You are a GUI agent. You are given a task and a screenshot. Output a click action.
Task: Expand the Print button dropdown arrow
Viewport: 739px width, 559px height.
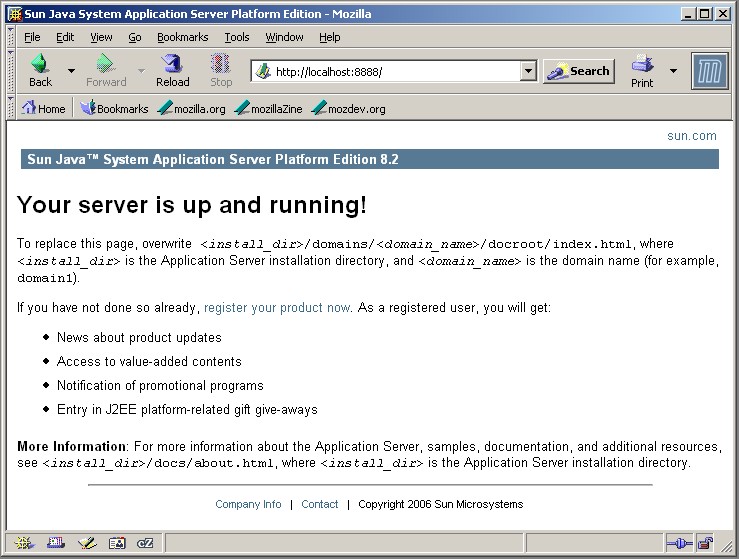point(673,71)
